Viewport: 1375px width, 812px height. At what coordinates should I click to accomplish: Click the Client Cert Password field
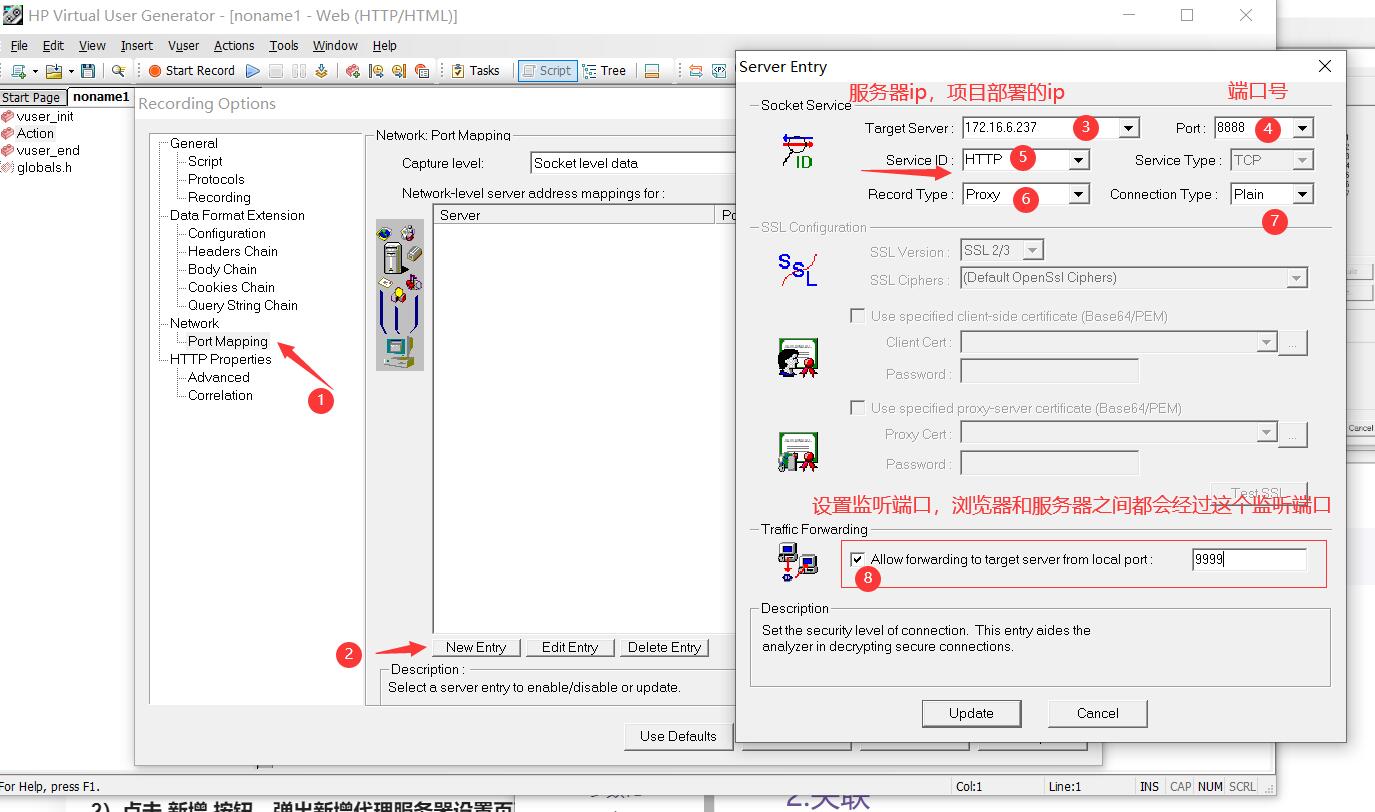tap(1049, 373)
